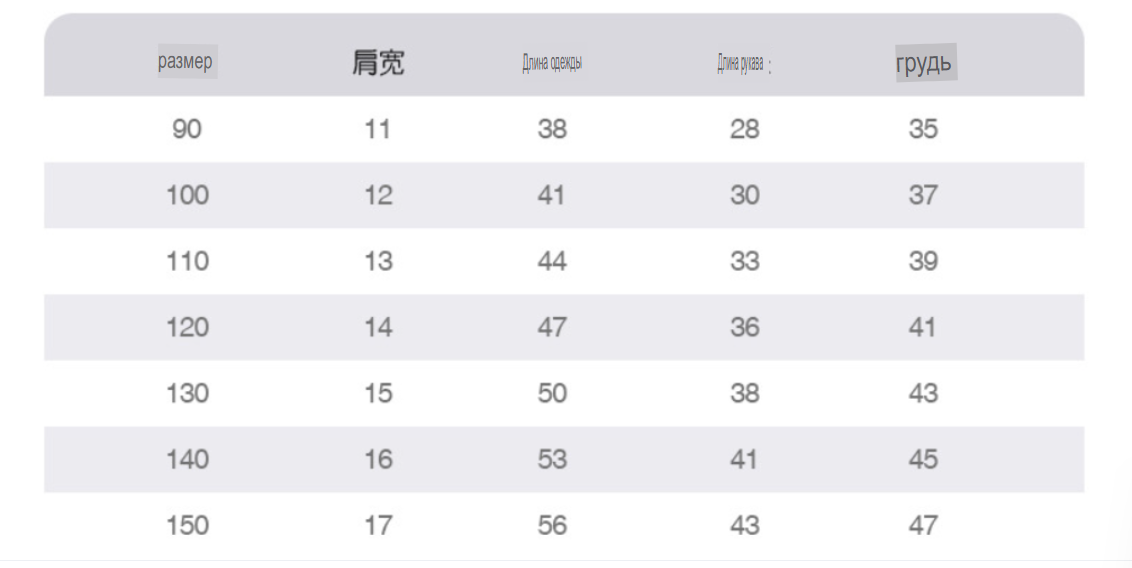Click size 150 cell

coord(188,525)
